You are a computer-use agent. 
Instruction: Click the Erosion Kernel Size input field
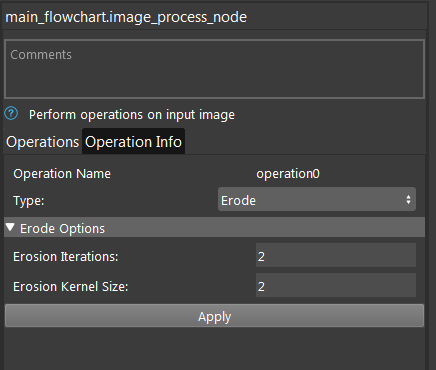336,286
